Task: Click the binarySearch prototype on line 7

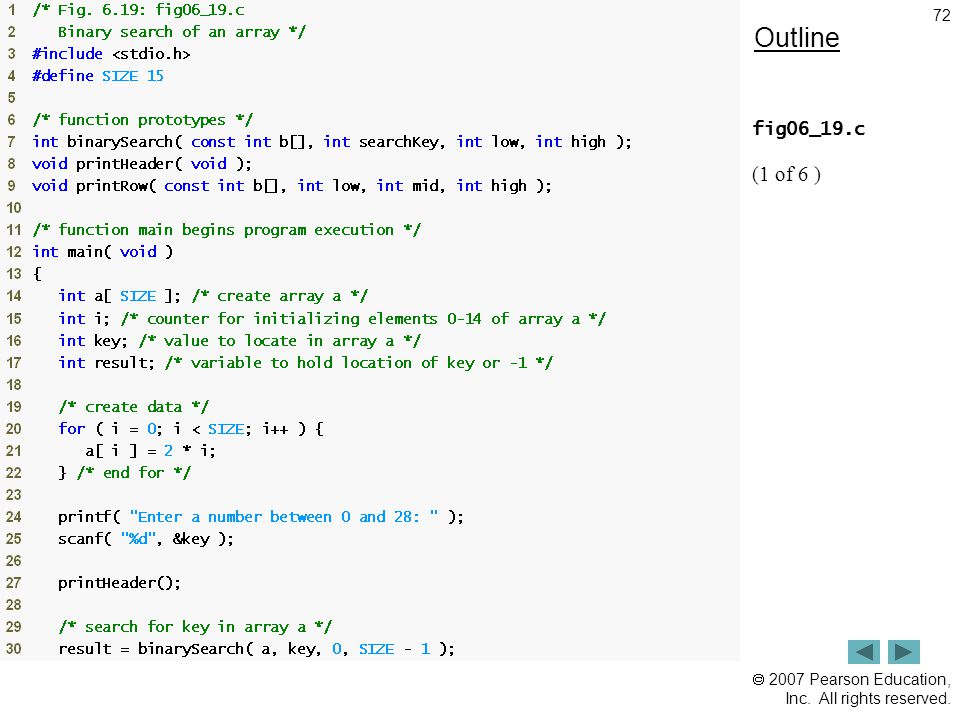Action: point(332,142)
